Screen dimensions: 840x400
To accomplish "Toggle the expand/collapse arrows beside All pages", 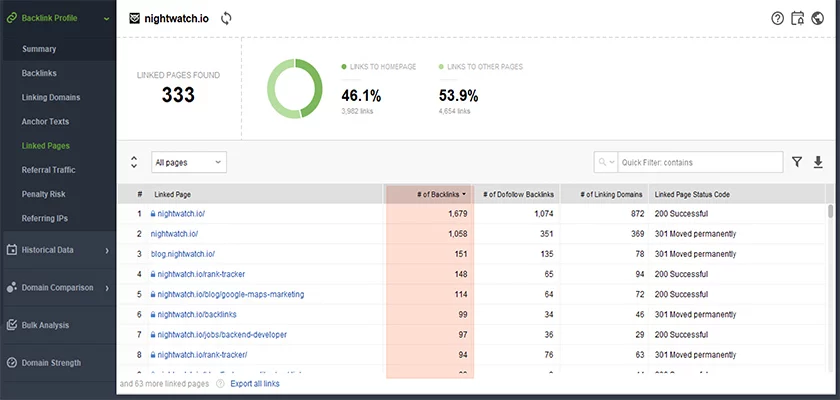I will (x=134, y=162).
